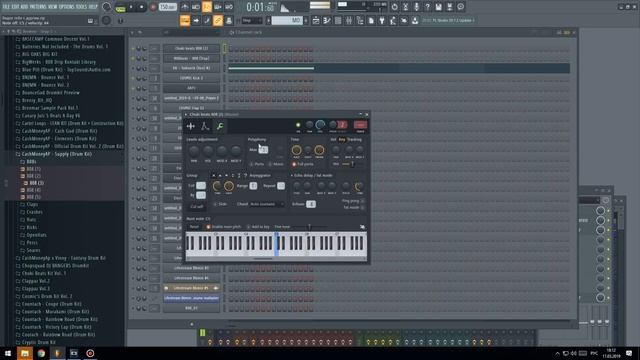Open the PATTERNS menu
This screenshot has width=640, height=360.
pos(38,7)
